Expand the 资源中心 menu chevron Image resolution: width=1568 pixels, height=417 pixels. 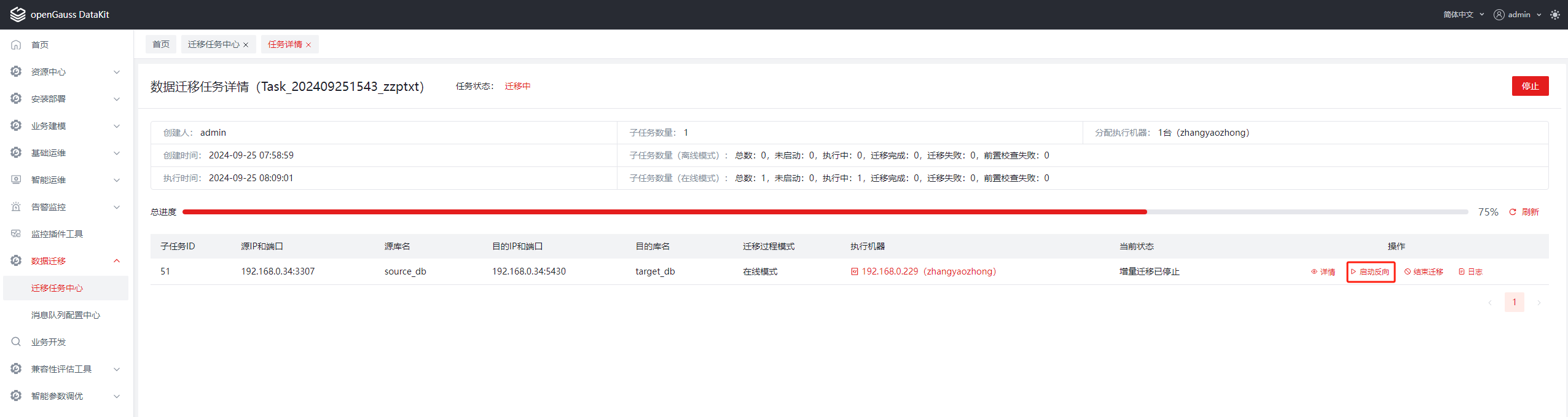(x=117, y=72)
